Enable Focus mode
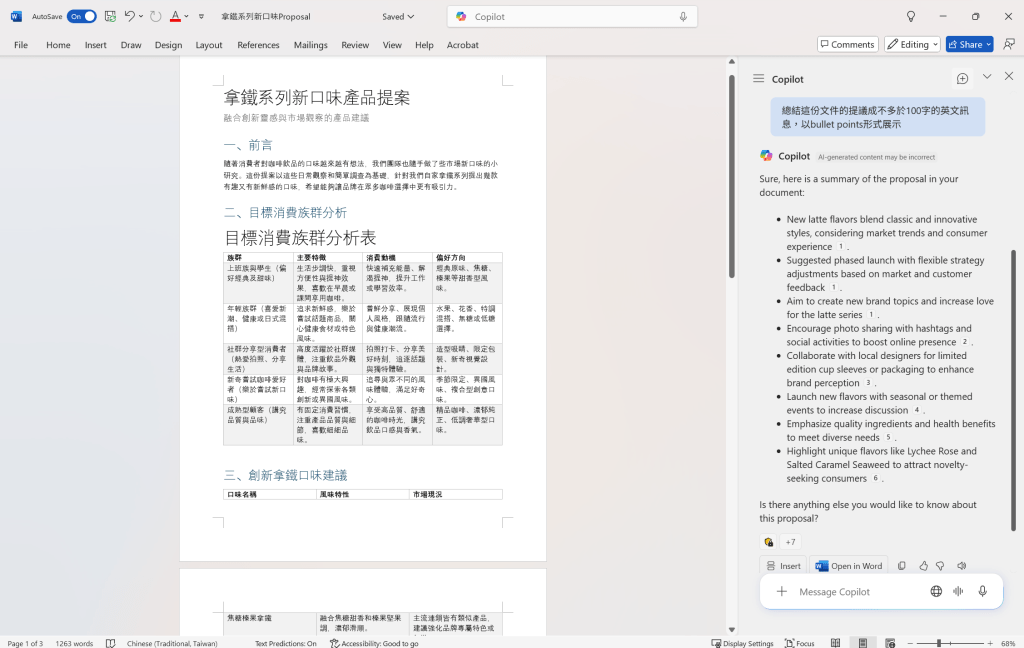This screenshot has height=648, width=1024. tap(799, 643)
